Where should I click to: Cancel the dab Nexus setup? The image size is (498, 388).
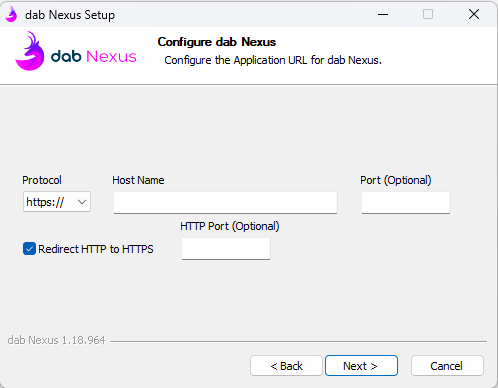[447, 366]
